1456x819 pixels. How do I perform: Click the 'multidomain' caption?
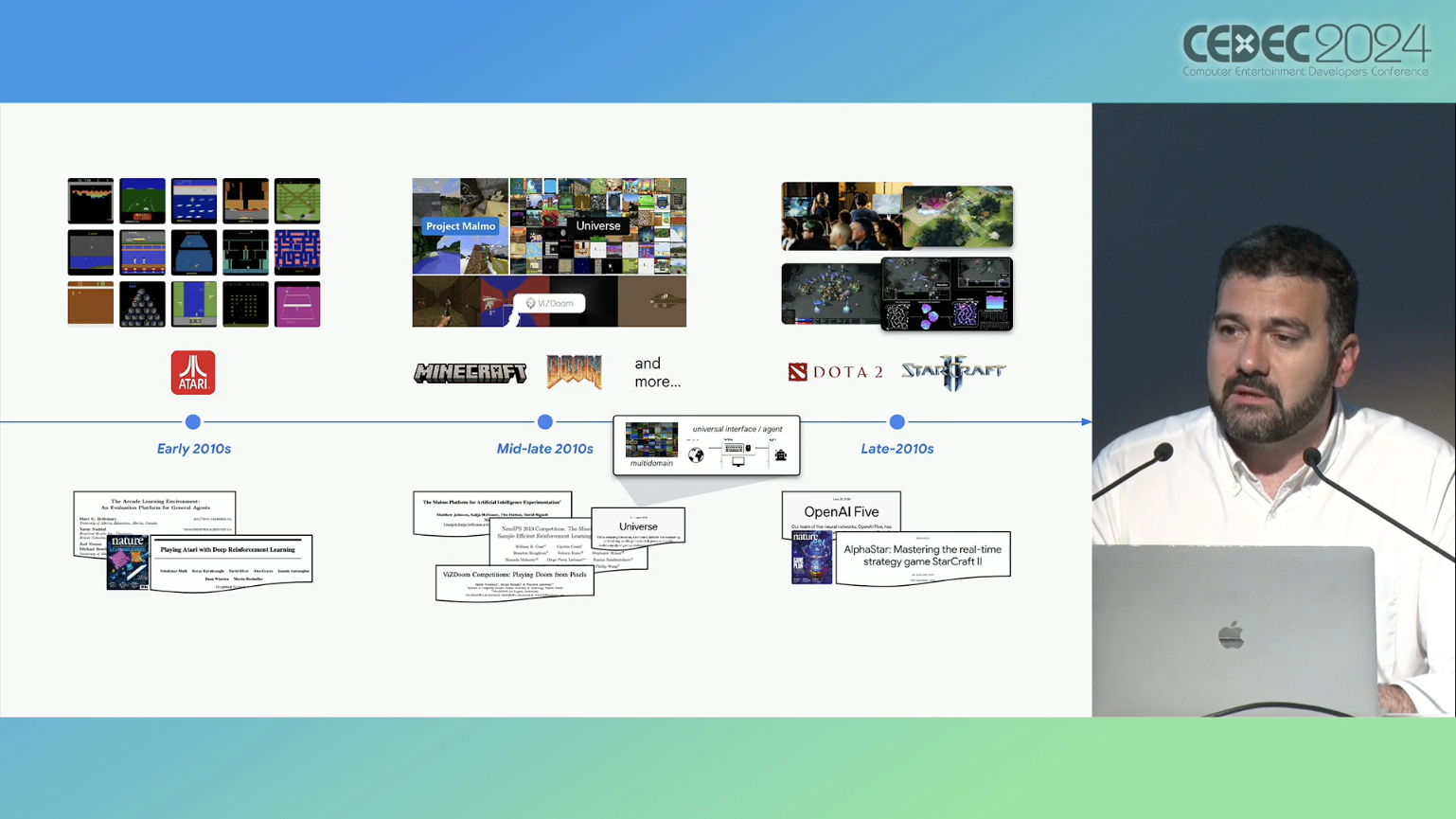click(x=651, y=463)
